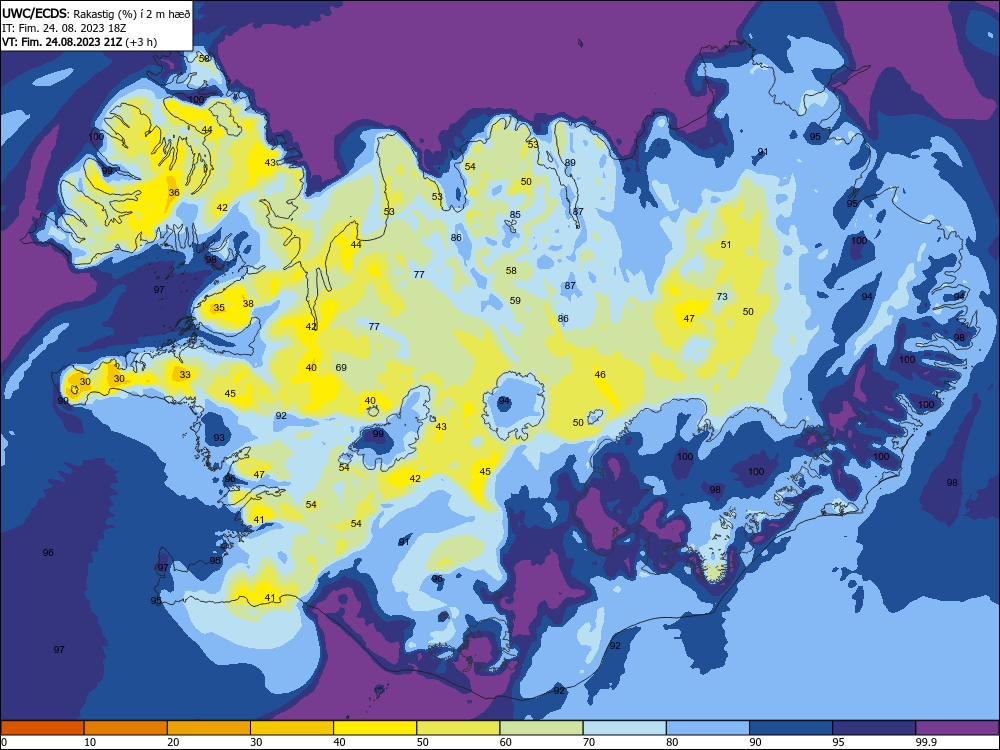This screenshot has height=750, width=1000.
Task: Select the dark navy 95–99.9 legend swatch
Action: pos(874,728)
